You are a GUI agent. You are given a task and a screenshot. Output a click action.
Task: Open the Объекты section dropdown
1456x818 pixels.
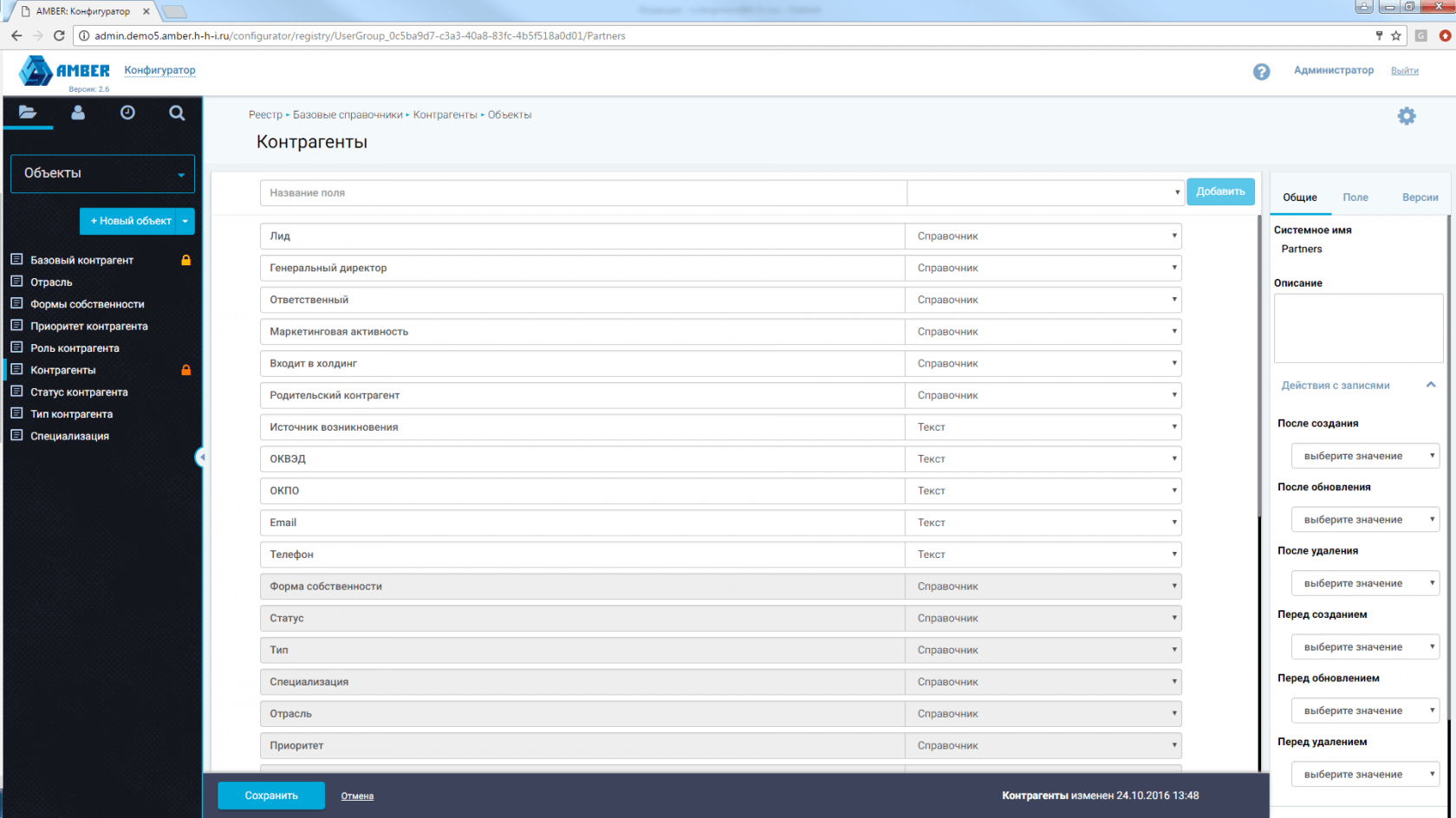tap(102, 173)
